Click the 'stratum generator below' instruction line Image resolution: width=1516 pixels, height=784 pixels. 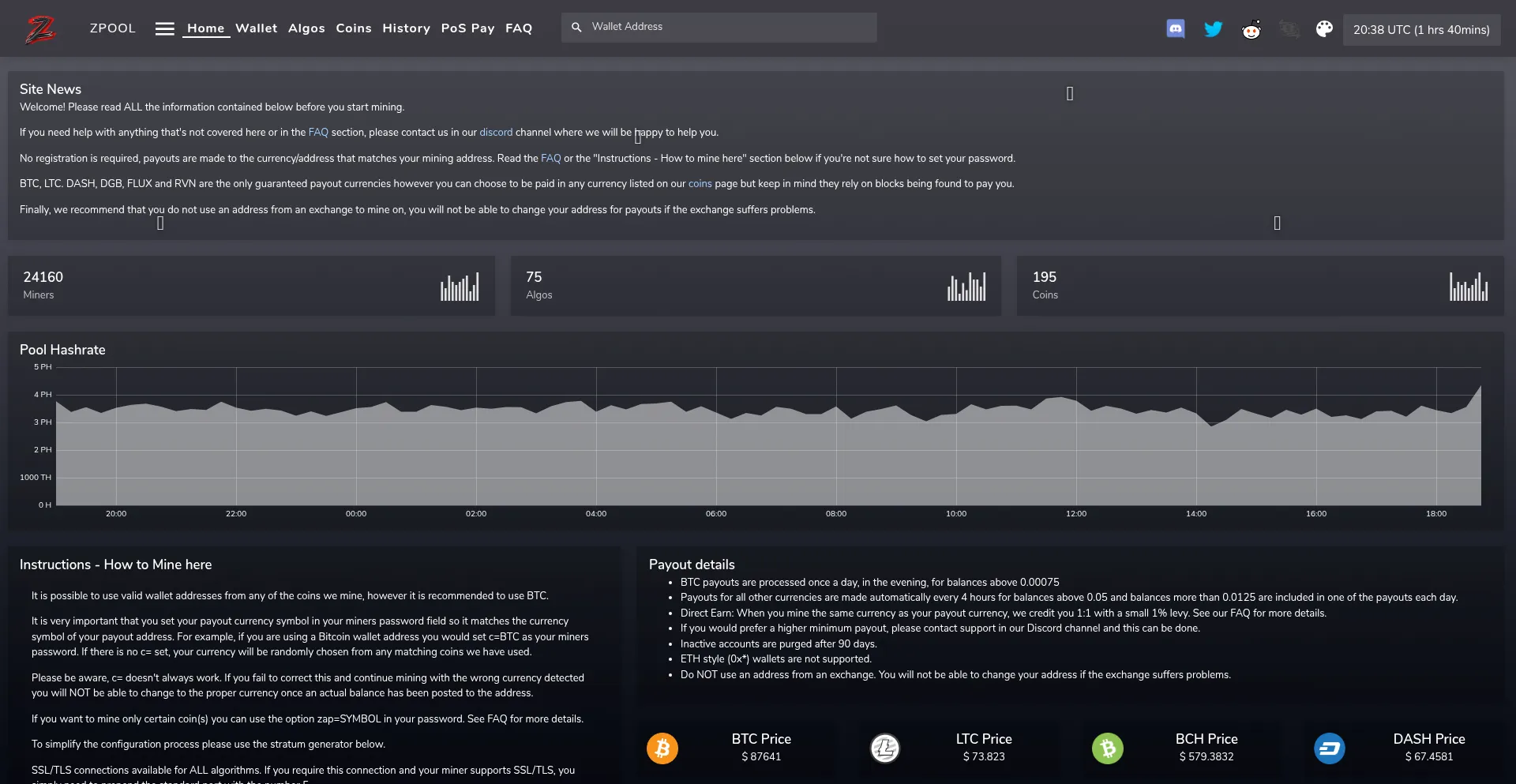pos(208,745)
